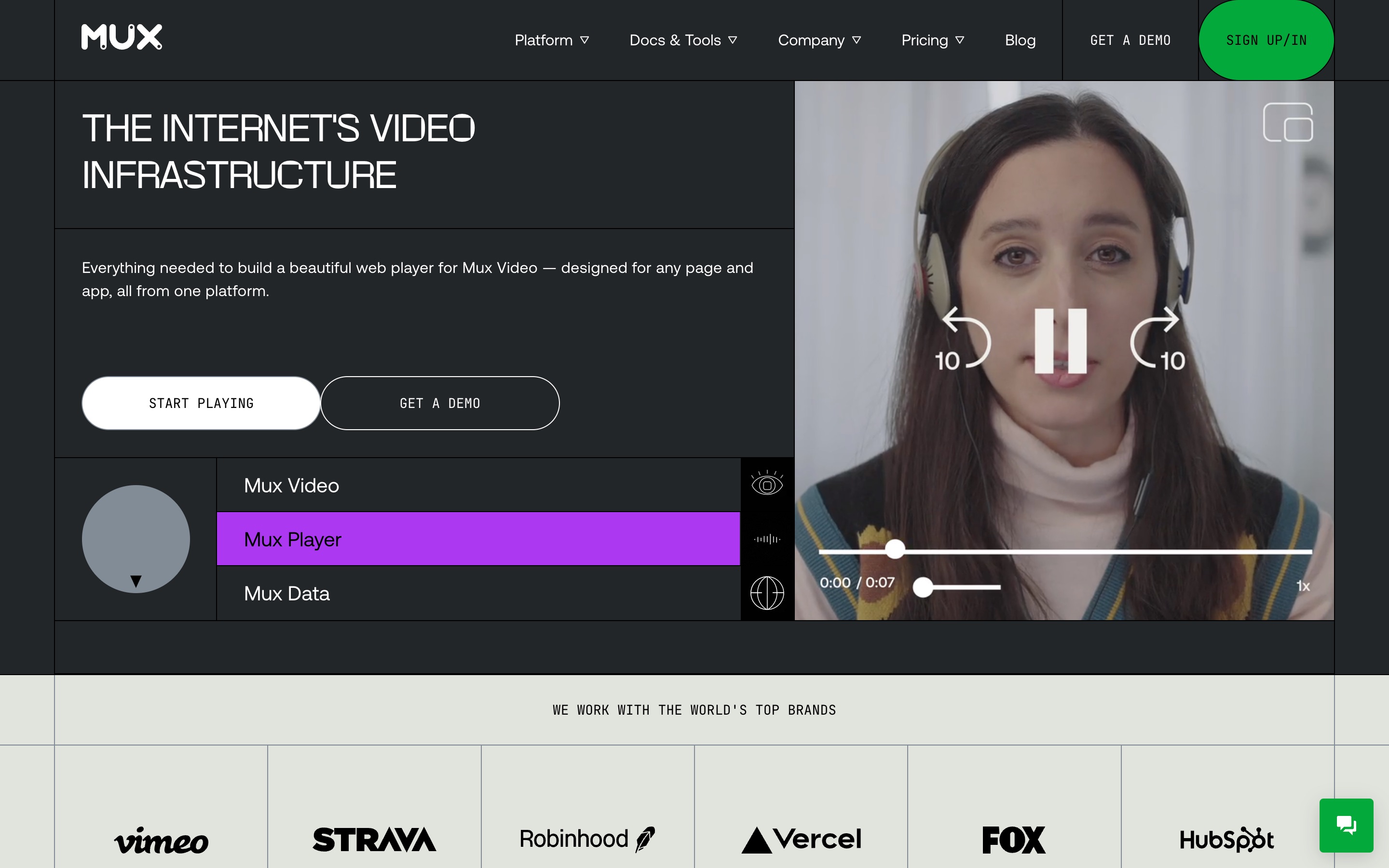Expand the Docs & Tools dropdown

(x=683, y=40)
